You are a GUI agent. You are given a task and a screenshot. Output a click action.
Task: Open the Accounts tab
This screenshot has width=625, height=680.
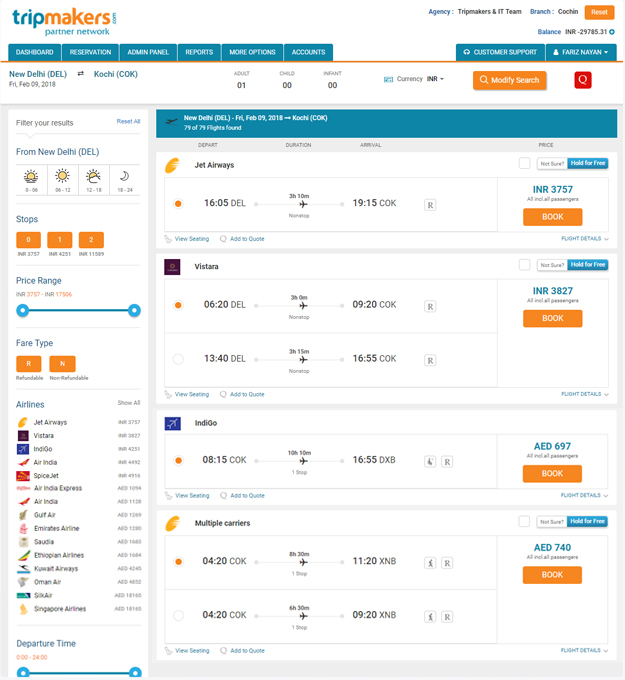pos(308,52)
